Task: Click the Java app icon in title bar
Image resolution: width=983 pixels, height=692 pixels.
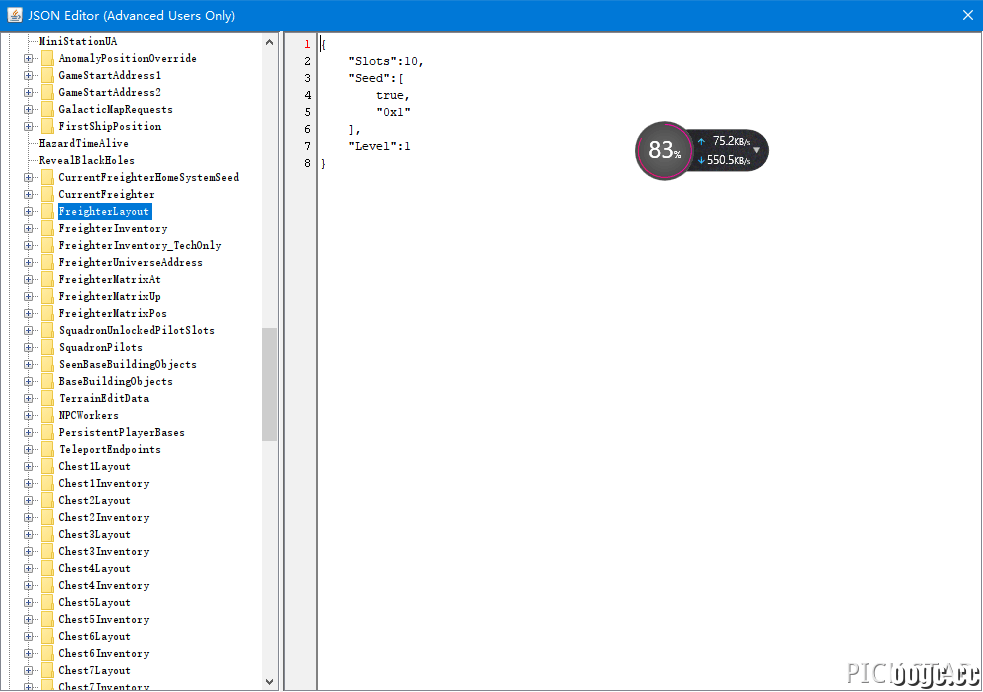Action: (x=14, y=15)
